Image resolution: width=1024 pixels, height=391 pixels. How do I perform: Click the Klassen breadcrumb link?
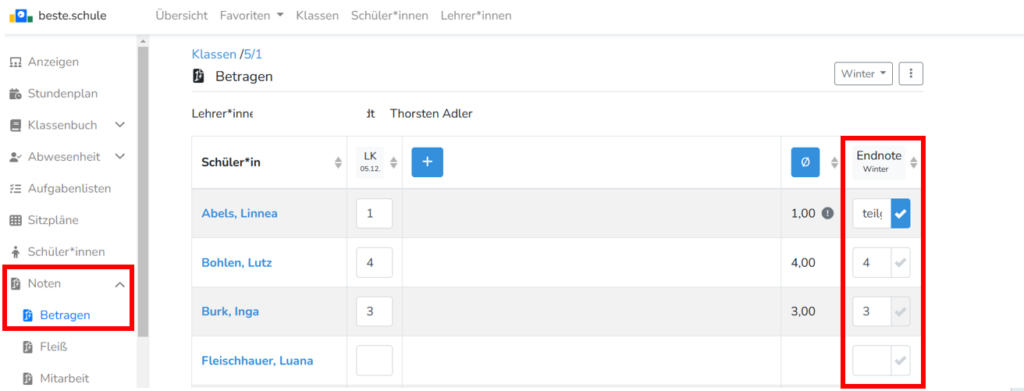coord(214,54)
